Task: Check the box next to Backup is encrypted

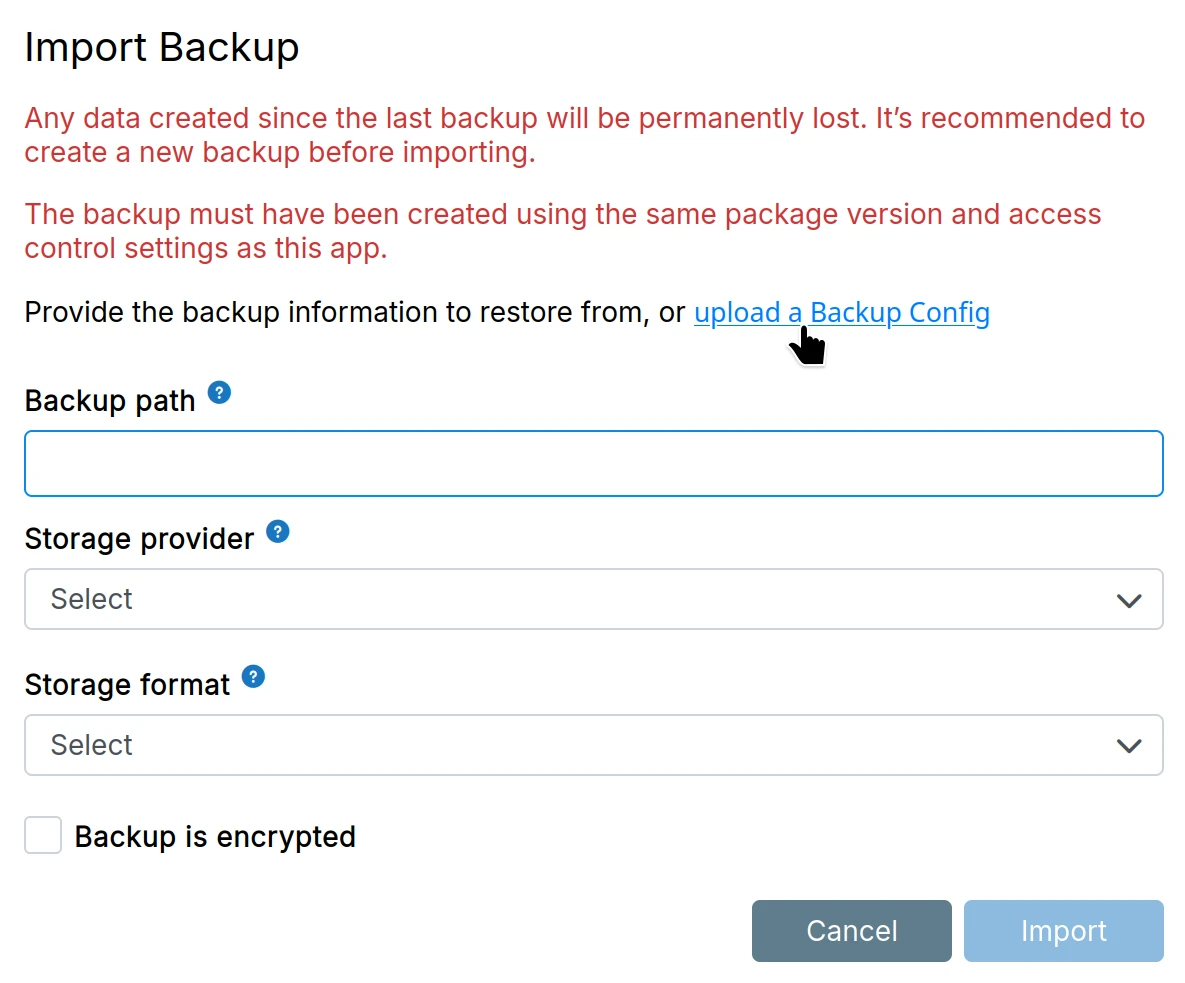Action: pos(42,835)
